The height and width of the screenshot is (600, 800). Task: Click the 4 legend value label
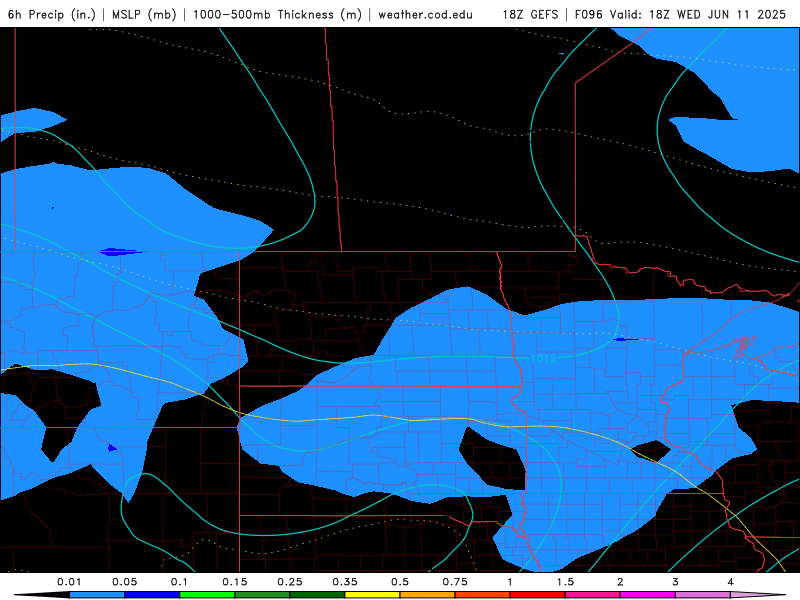click(x=731, y=582)
